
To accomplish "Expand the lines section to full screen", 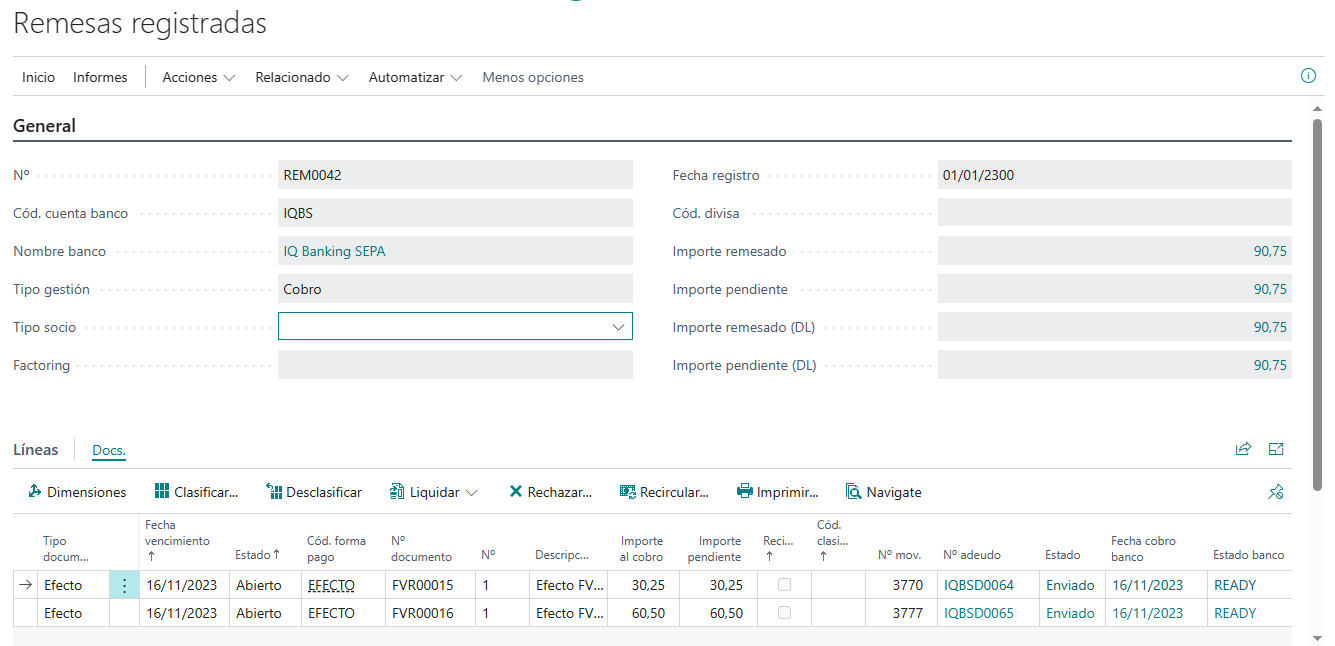I will tap(1276, 449).
